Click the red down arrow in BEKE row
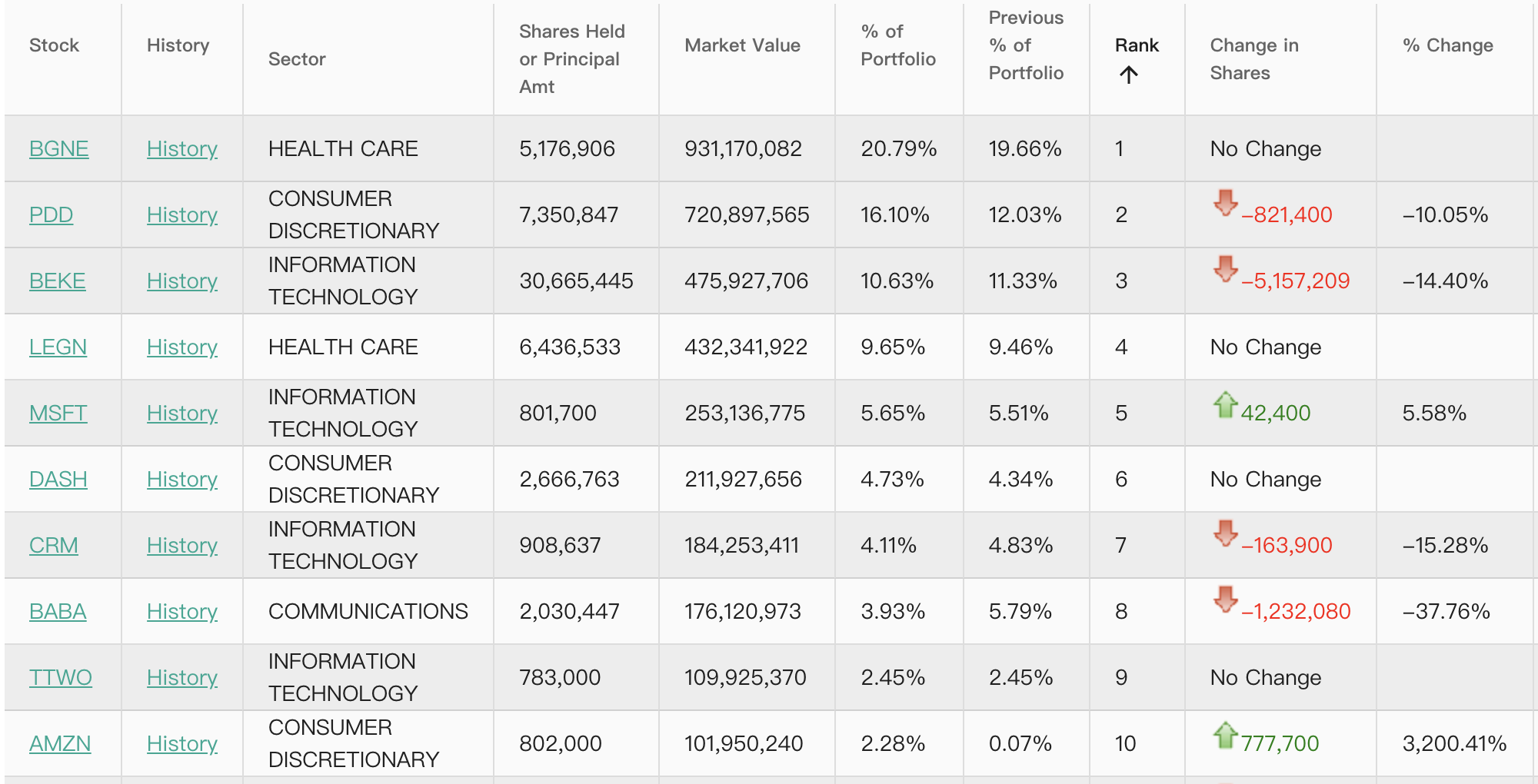The height and width of the screenshot is (784, 1538). point(1225,269)
